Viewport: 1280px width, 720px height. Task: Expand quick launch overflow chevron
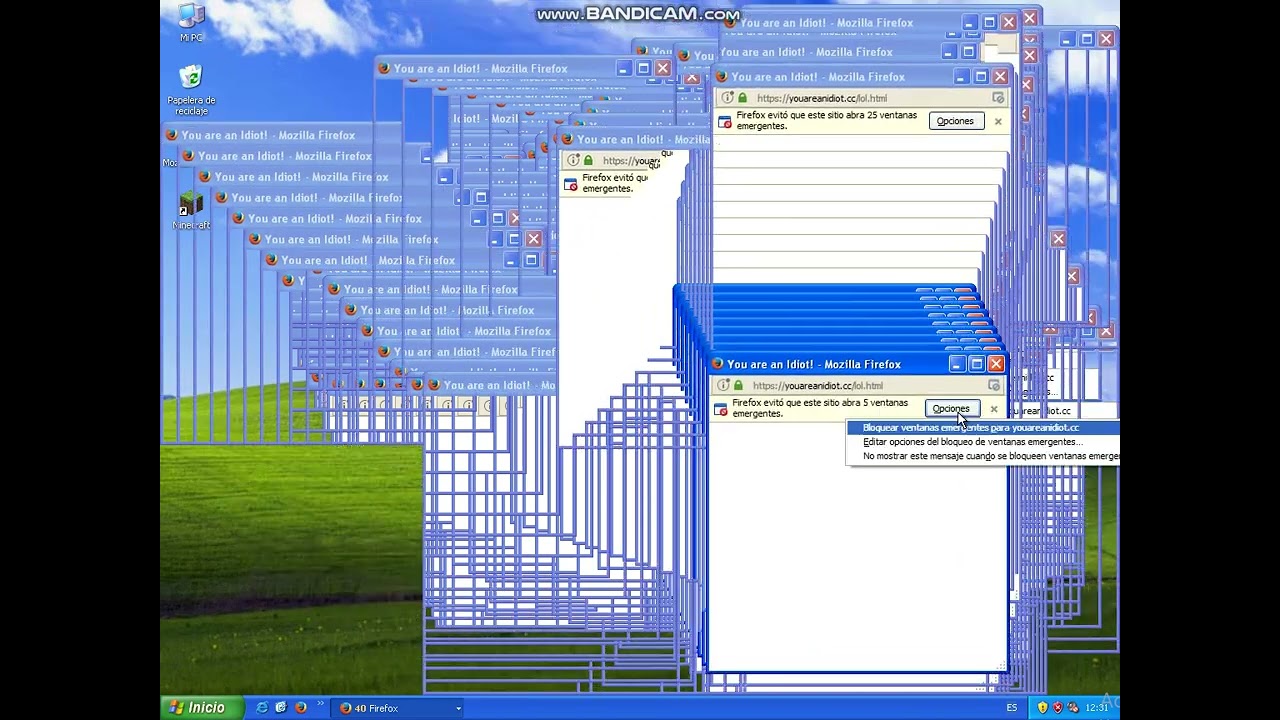coord(321,703)
